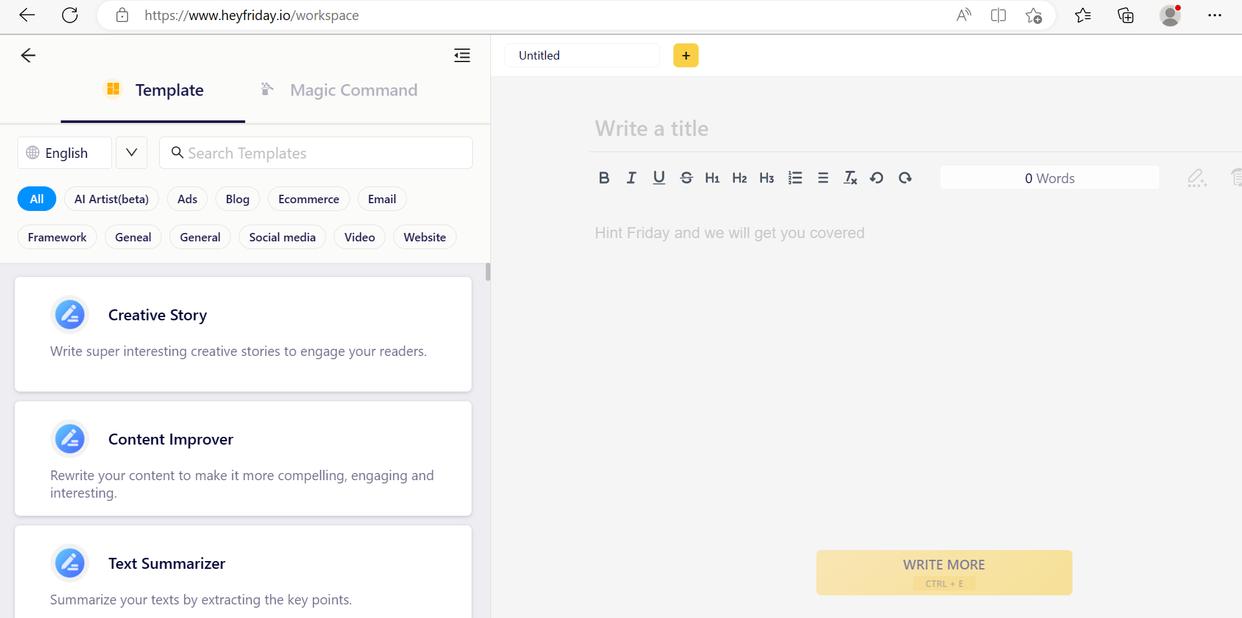Set Heading 3 style
Viewport: 1242px width, 618px height.
766,178
